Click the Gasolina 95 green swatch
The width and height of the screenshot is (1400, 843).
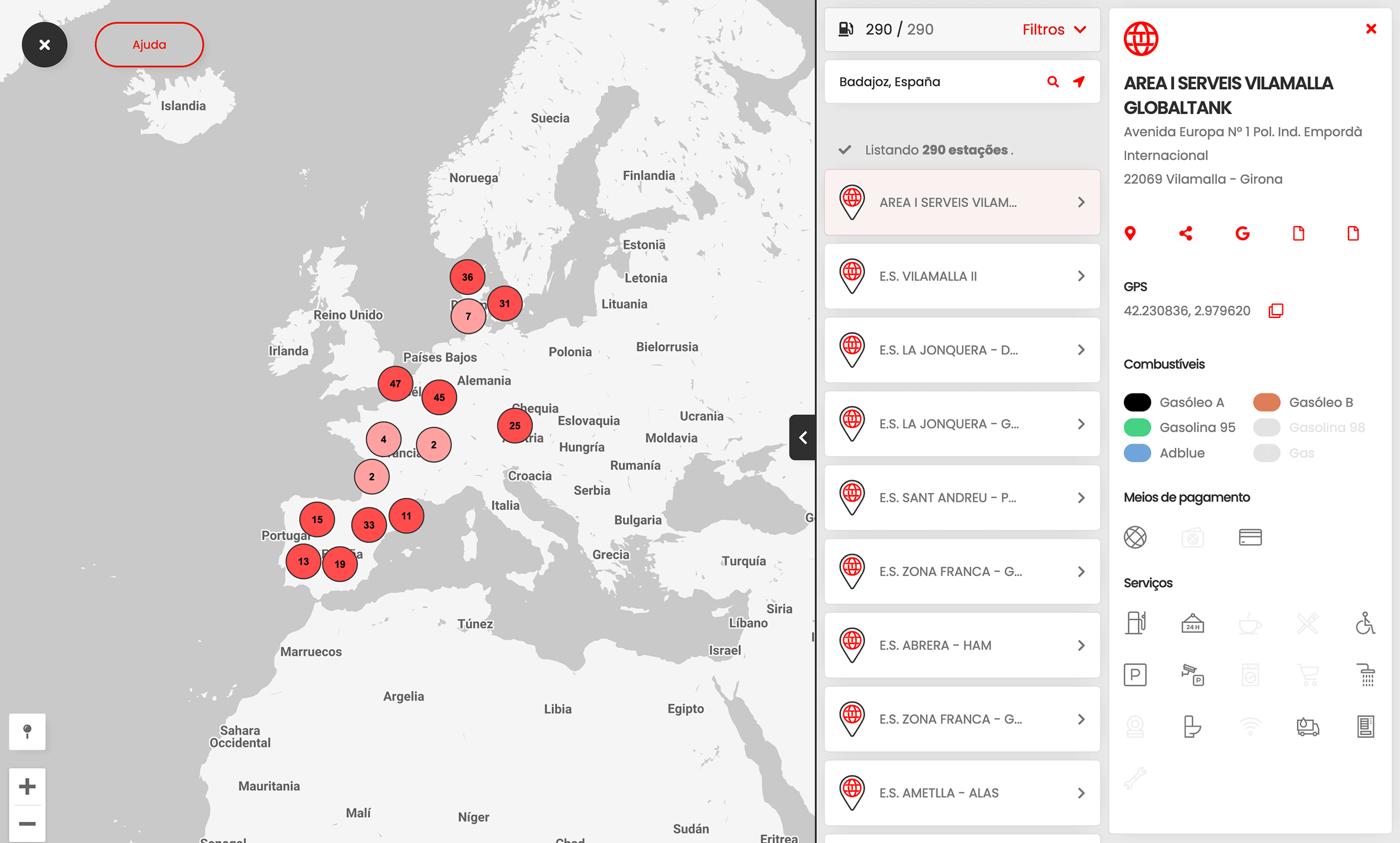coord(1137,427)
